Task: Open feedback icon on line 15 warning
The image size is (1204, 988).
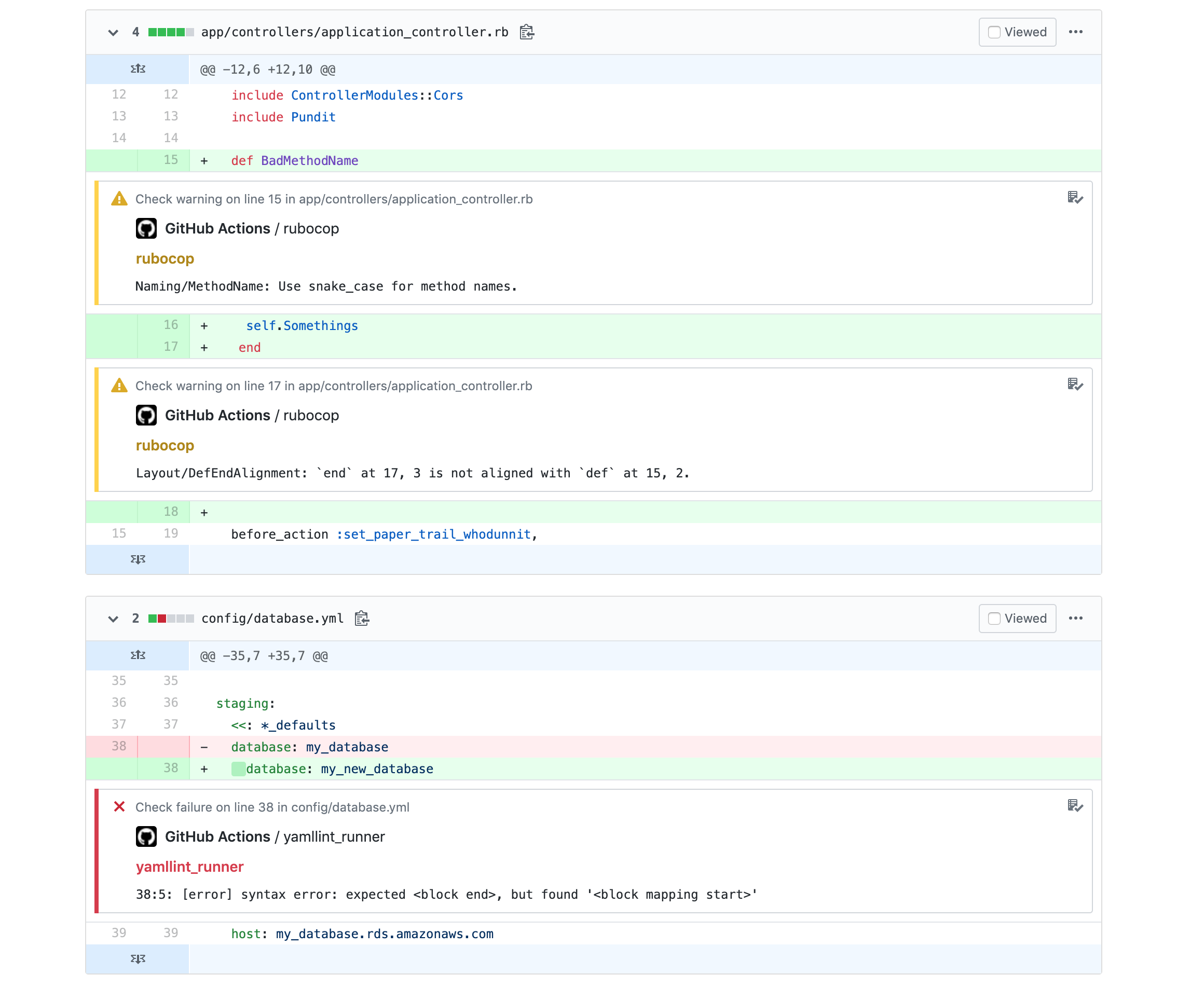Action: [x=1074, y=198]
